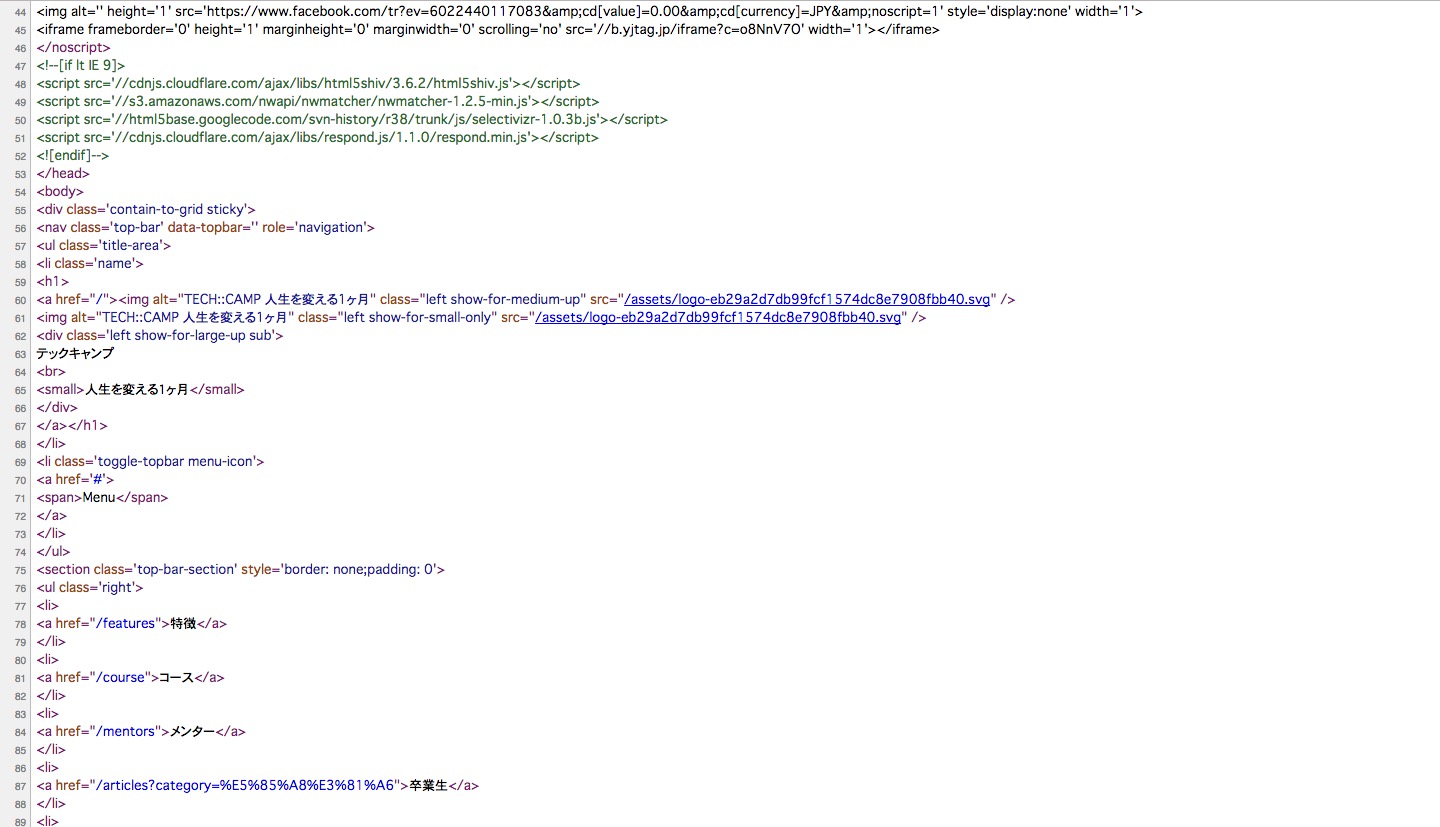This screenshot has width=1440, height=827.
Task: Open the logo SVG link on line 60
Action: click(807, 299)
